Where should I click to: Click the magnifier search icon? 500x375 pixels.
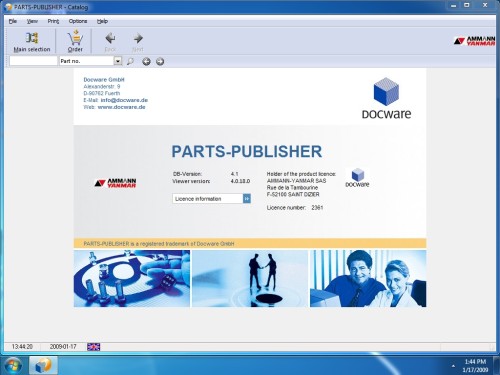[130, 61]
